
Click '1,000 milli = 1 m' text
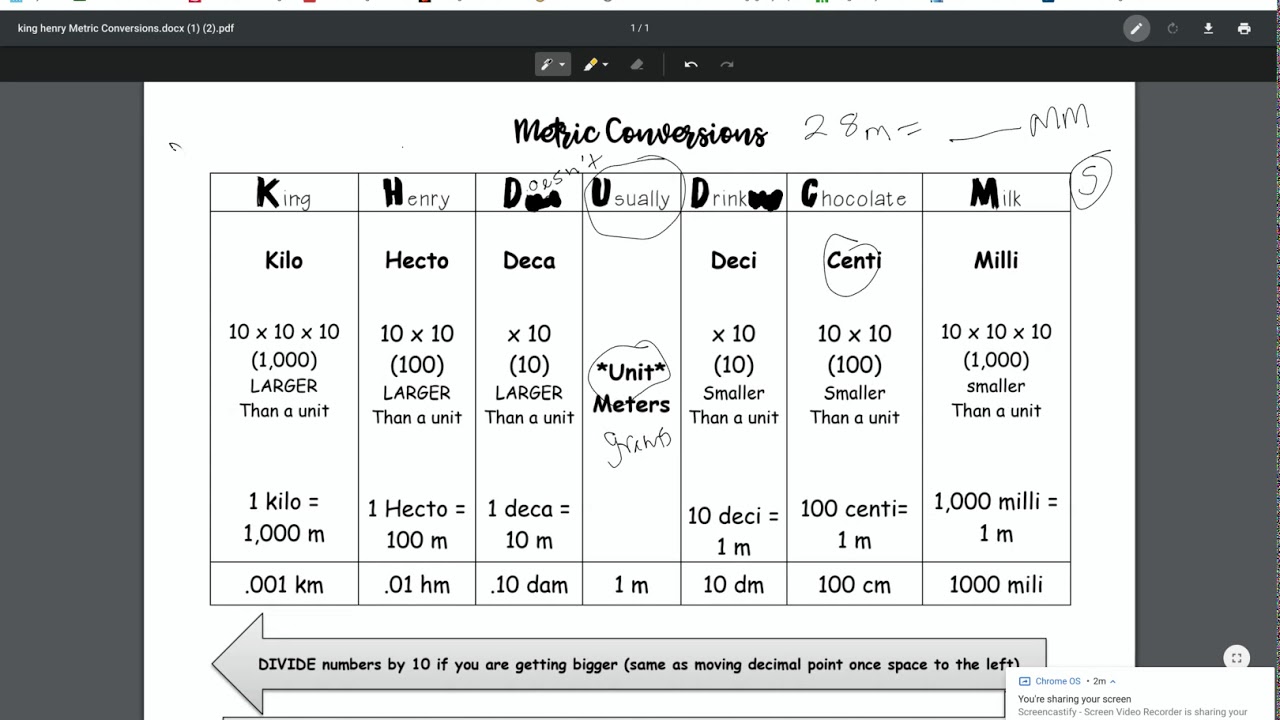click(996, 518)
